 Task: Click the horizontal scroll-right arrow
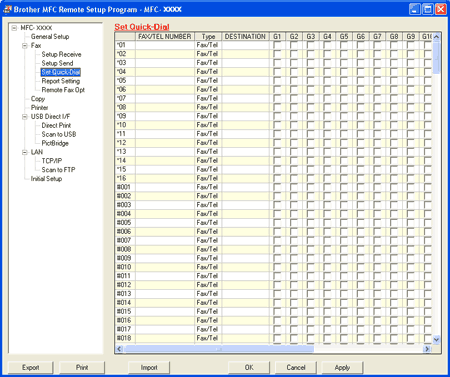tap(427, 349)
